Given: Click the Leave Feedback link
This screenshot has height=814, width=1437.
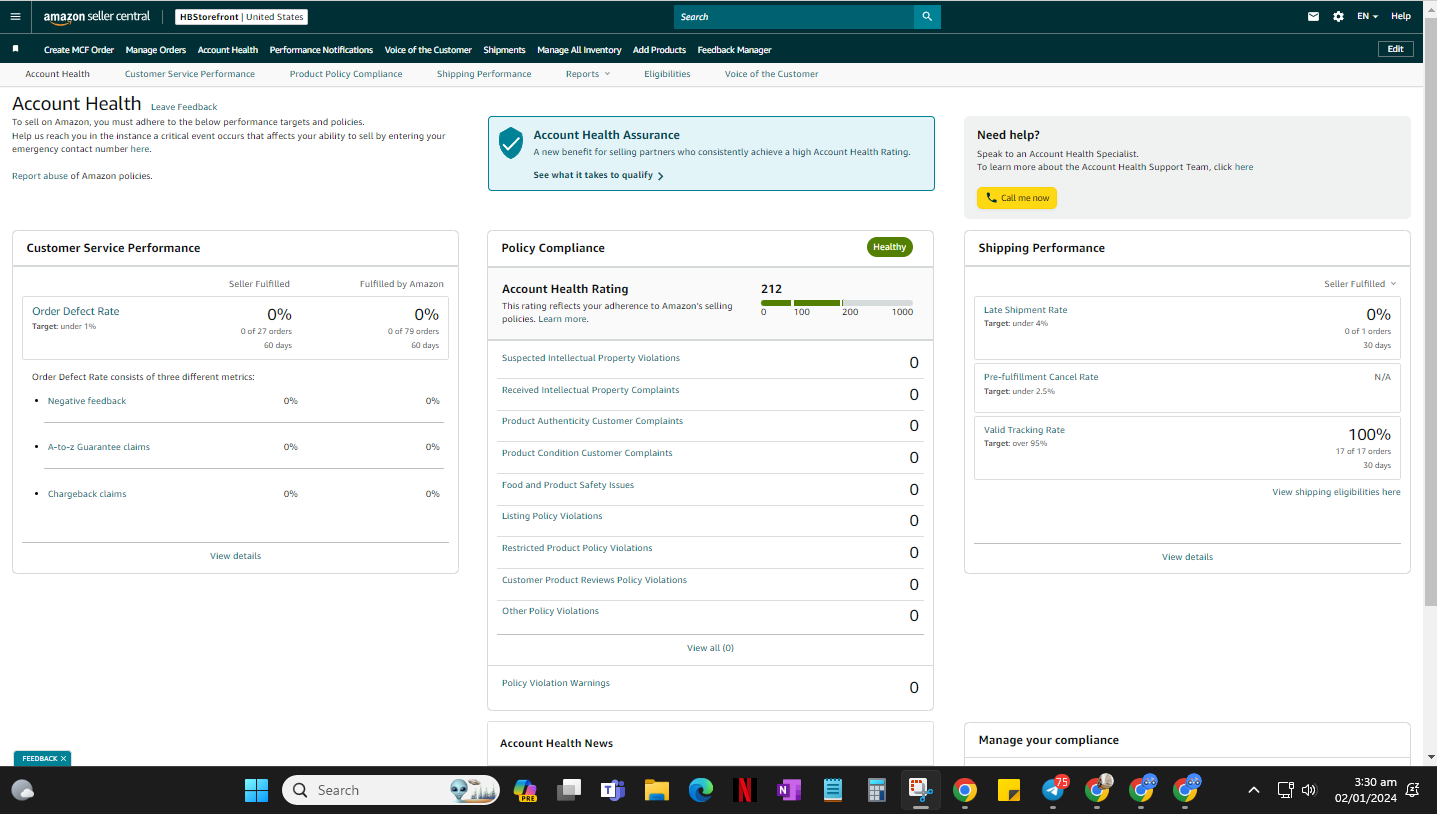Looking at the screenshot, I should click(184, 107).
